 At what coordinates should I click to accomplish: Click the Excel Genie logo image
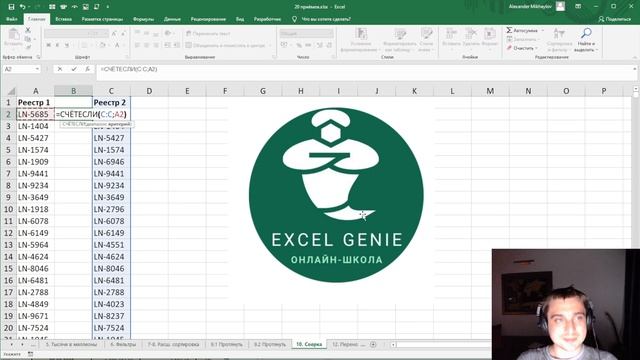pyautogui.click(x=336, y=195)
